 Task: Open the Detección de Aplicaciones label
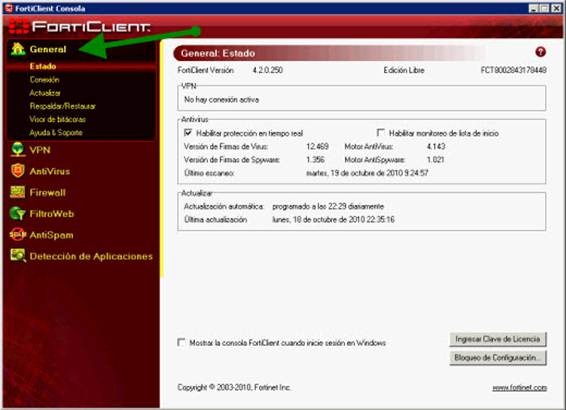click(x=91, y=256)
